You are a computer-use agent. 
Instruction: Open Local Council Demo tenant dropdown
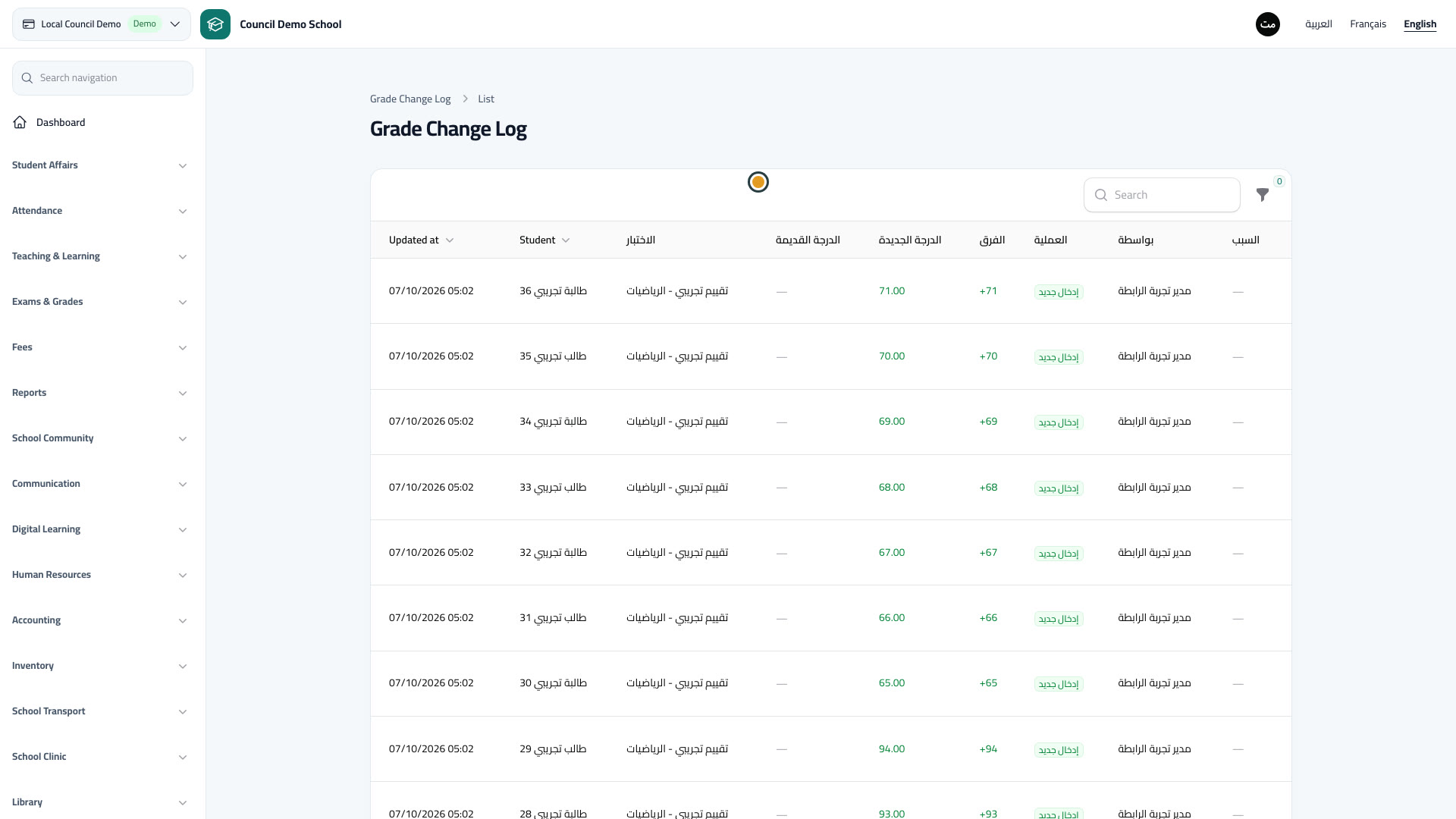(102, 24)
